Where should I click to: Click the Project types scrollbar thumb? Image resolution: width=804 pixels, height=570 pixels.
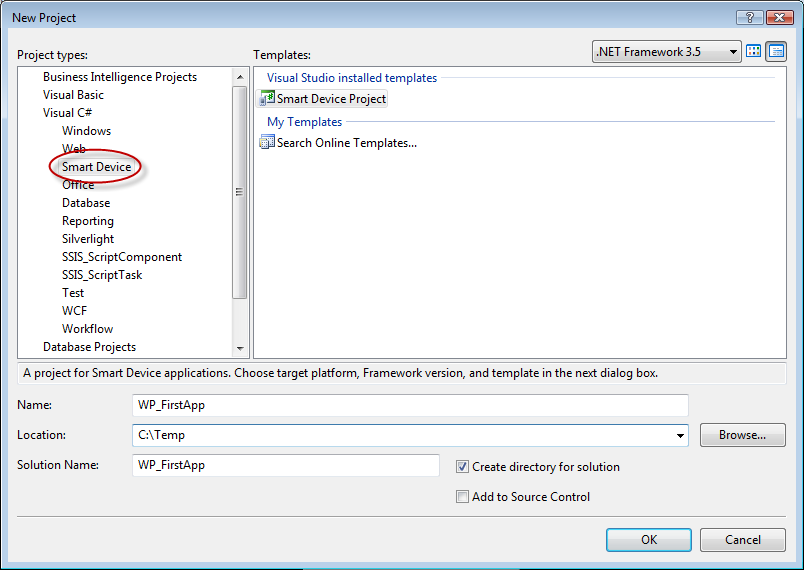tap(239, 192)
